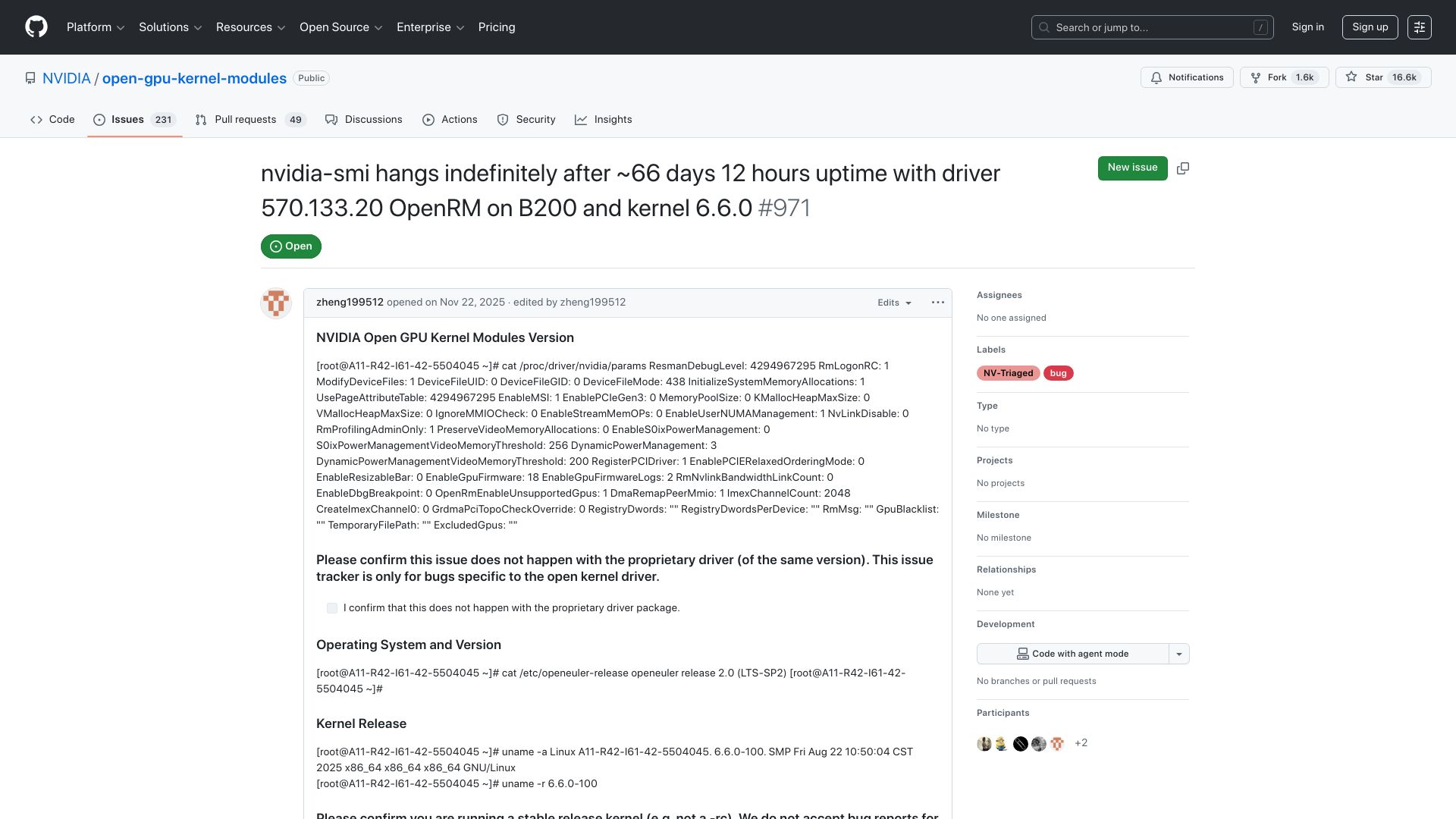Expand the Solutions menu
The height and width of the screenshot is (819, 1456).
(171, 27)
